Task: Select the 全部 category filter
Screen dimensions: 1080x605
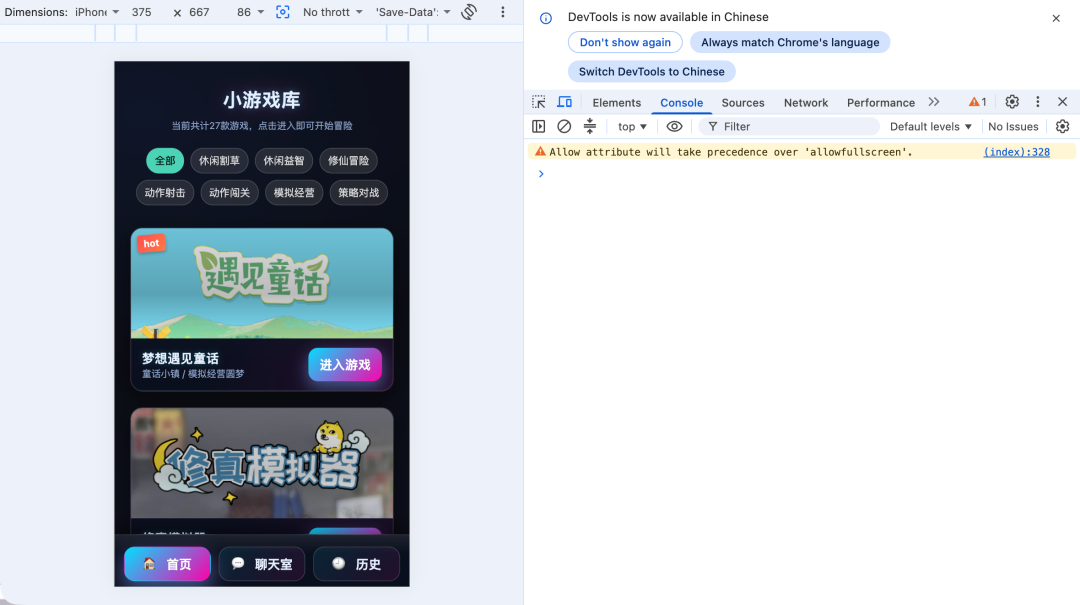Action: pos(165,161)
